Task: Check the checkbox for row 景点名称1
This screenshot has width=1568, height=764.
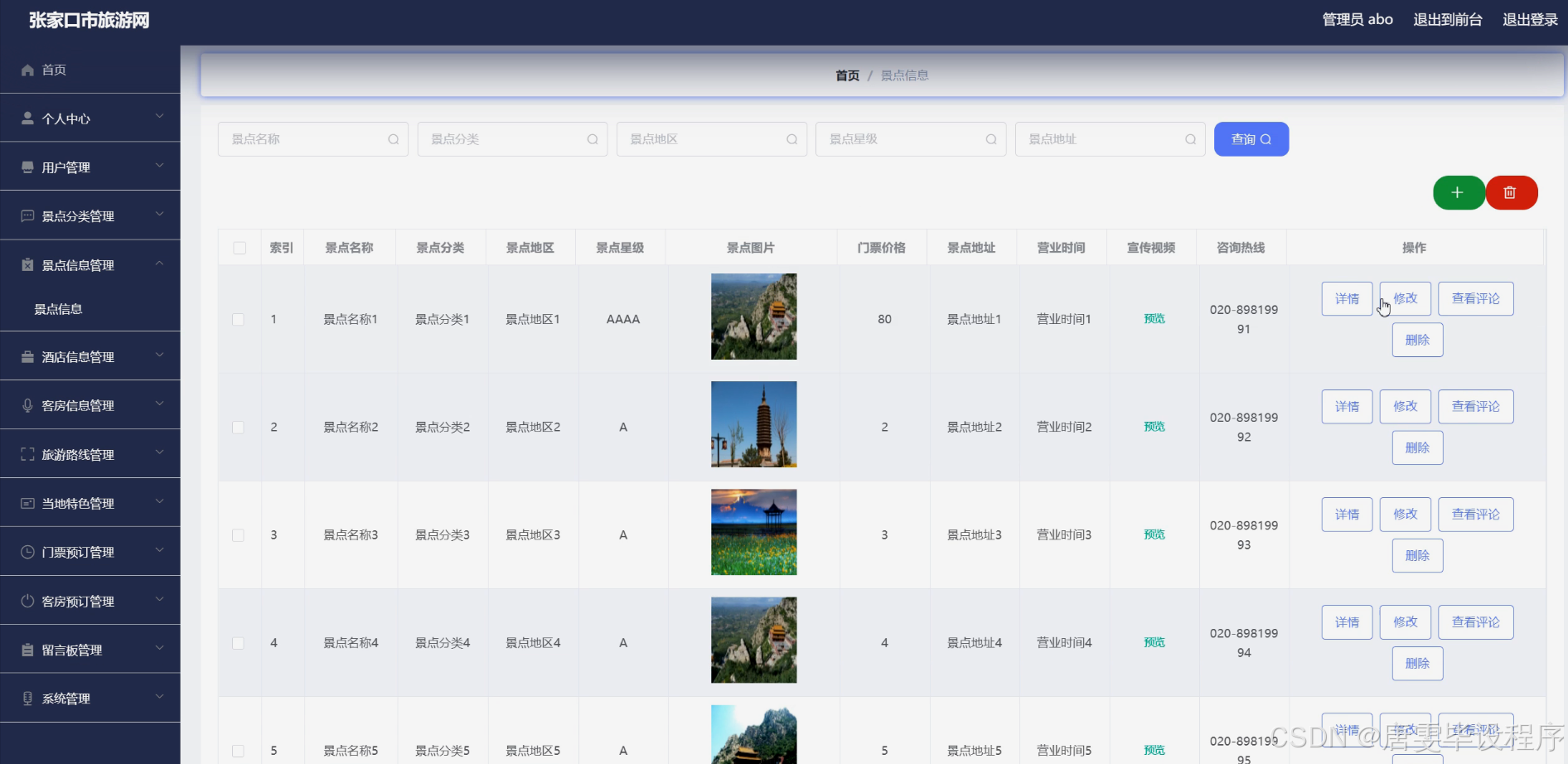Action: pyautogui.click(x=238, y=320)
